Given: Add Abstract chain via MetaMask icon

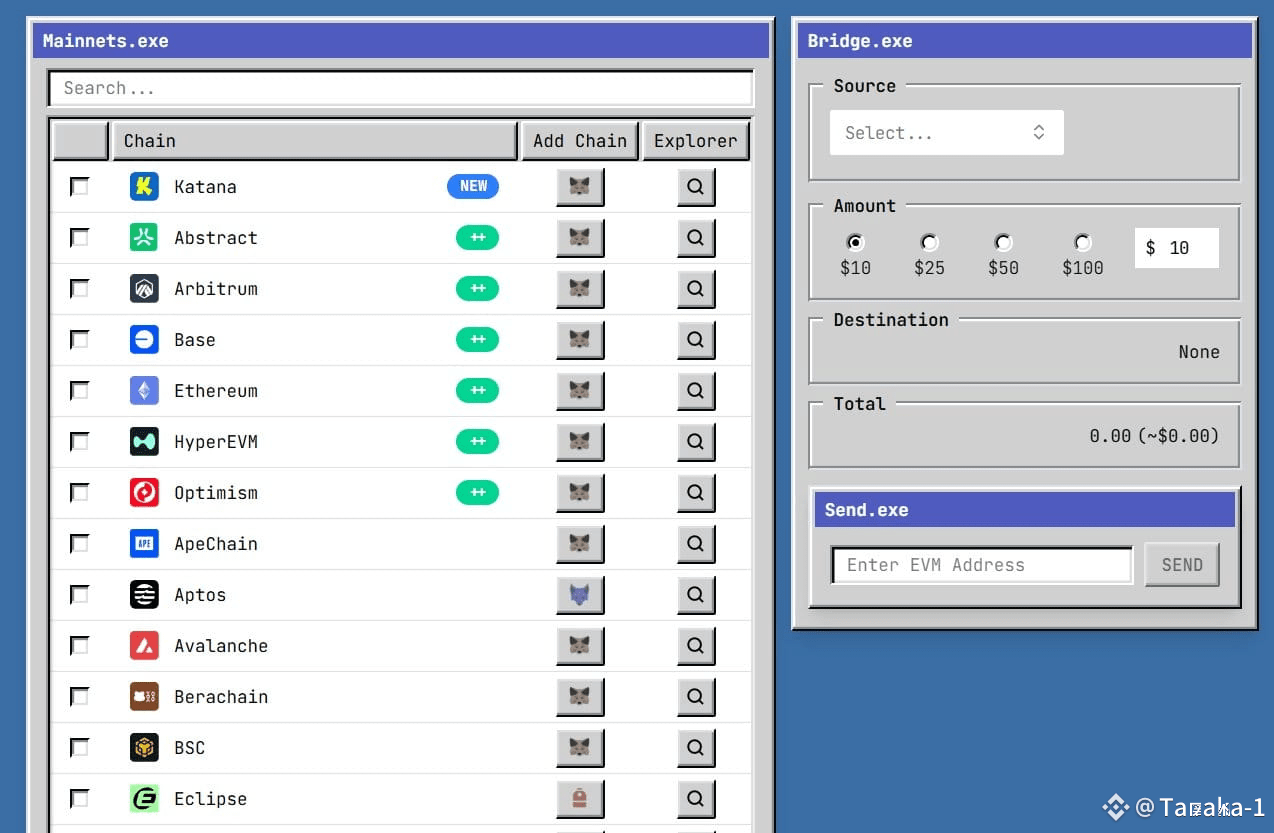Looking at the screenshot, I should point(580,238).
